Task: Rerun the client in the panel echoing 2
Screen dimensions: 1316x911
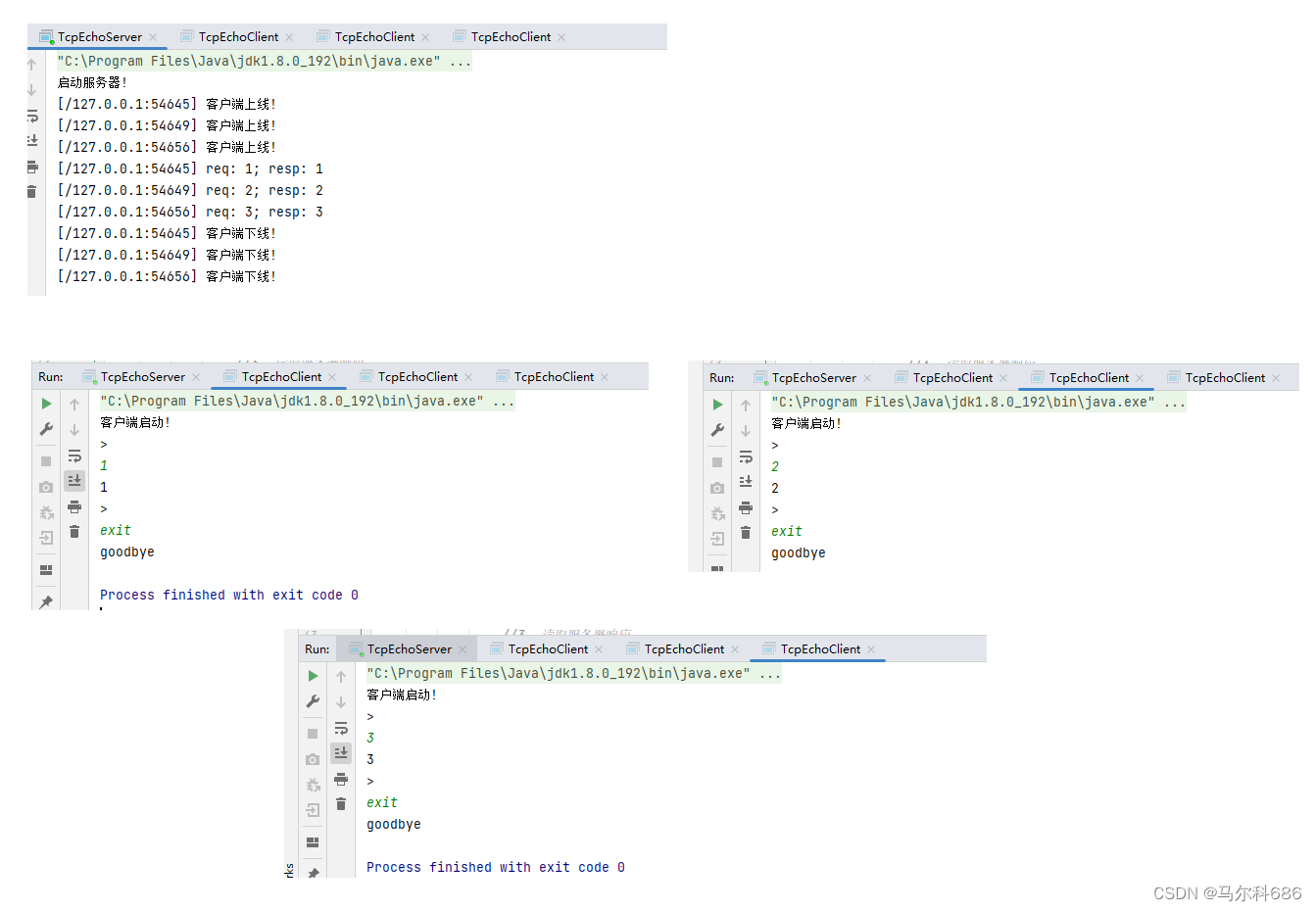Action: coord(717,405)
